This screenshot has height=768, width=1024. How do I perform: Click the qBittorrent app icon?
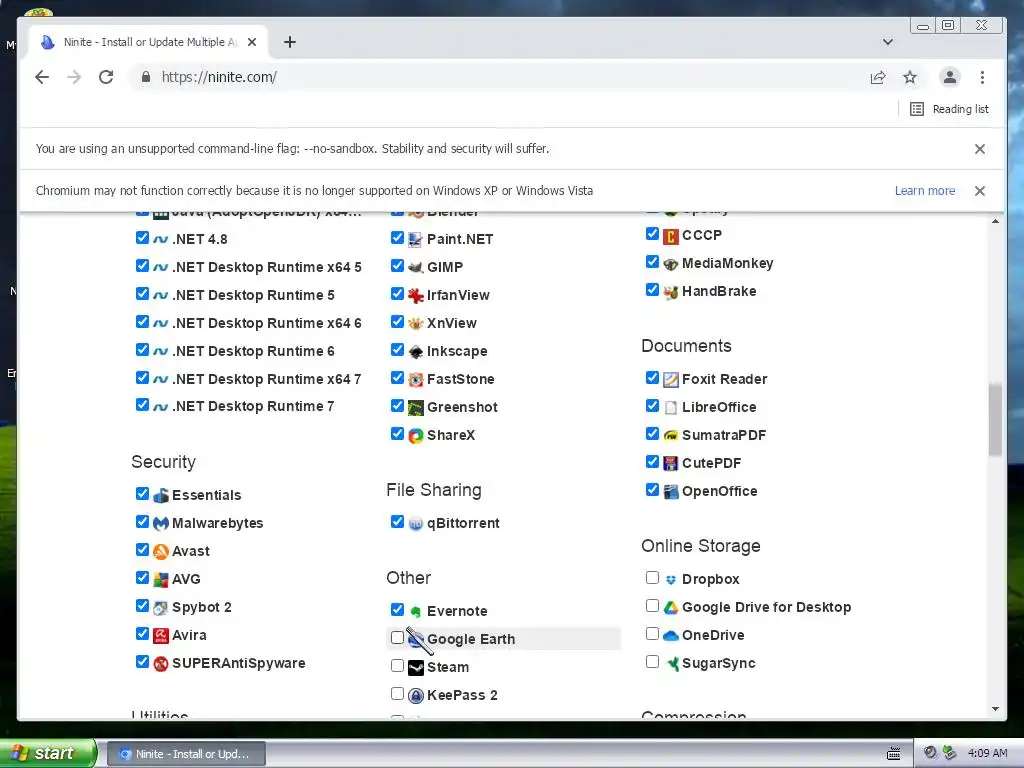click(415, 524)
